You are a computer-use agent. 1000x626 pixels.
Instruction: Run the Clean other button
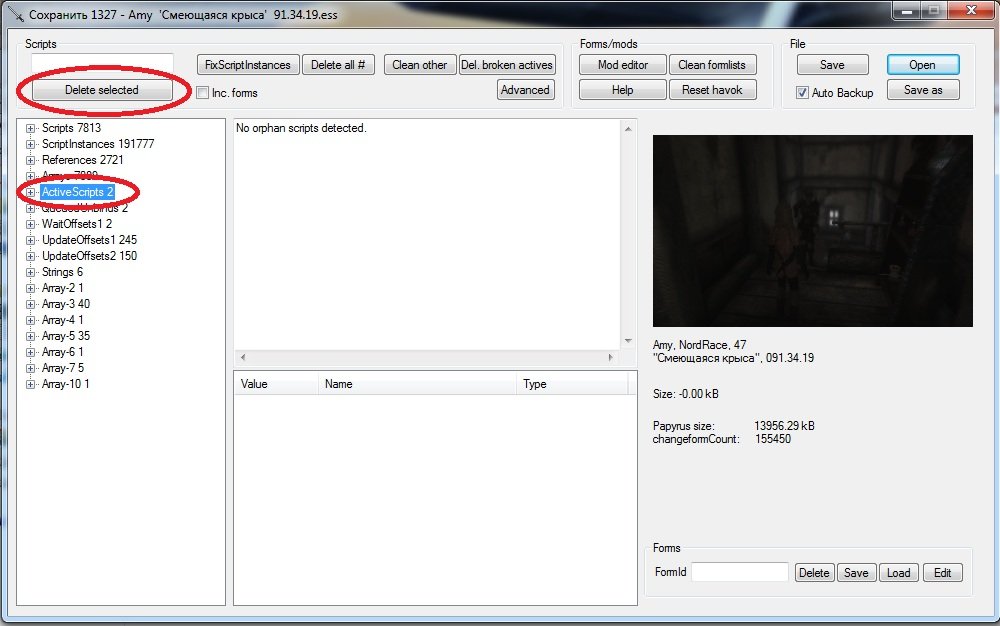(420, 65)
